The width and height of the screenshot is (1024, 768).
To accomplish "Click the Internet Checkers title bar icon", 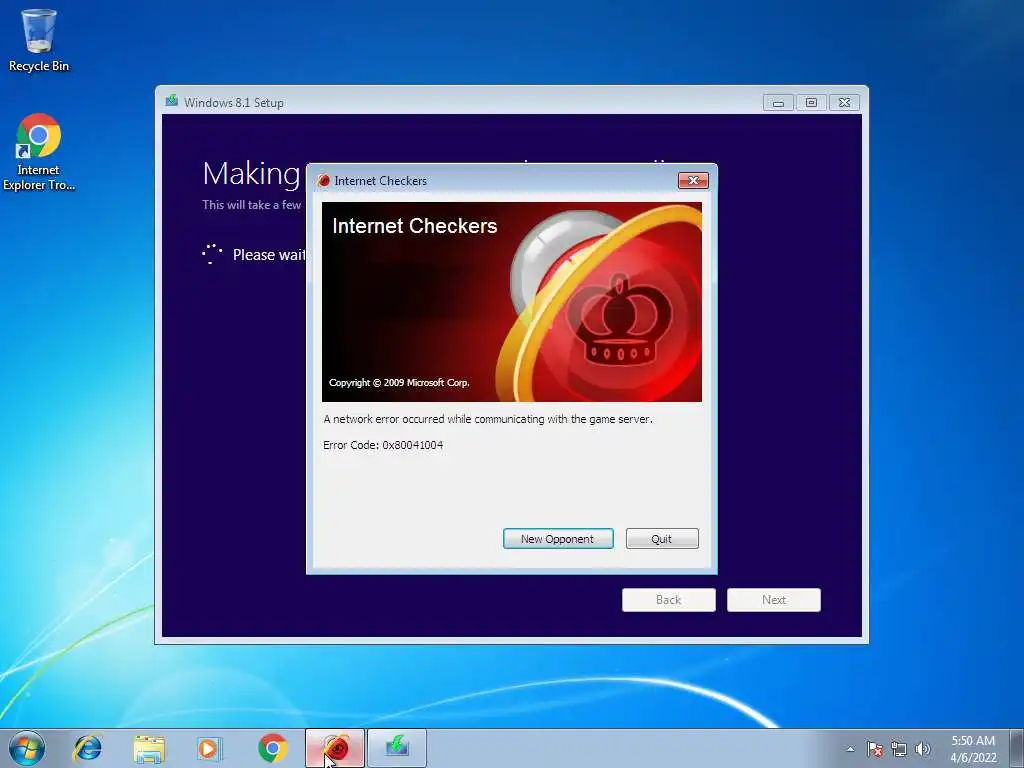I will tap(323, 181).
